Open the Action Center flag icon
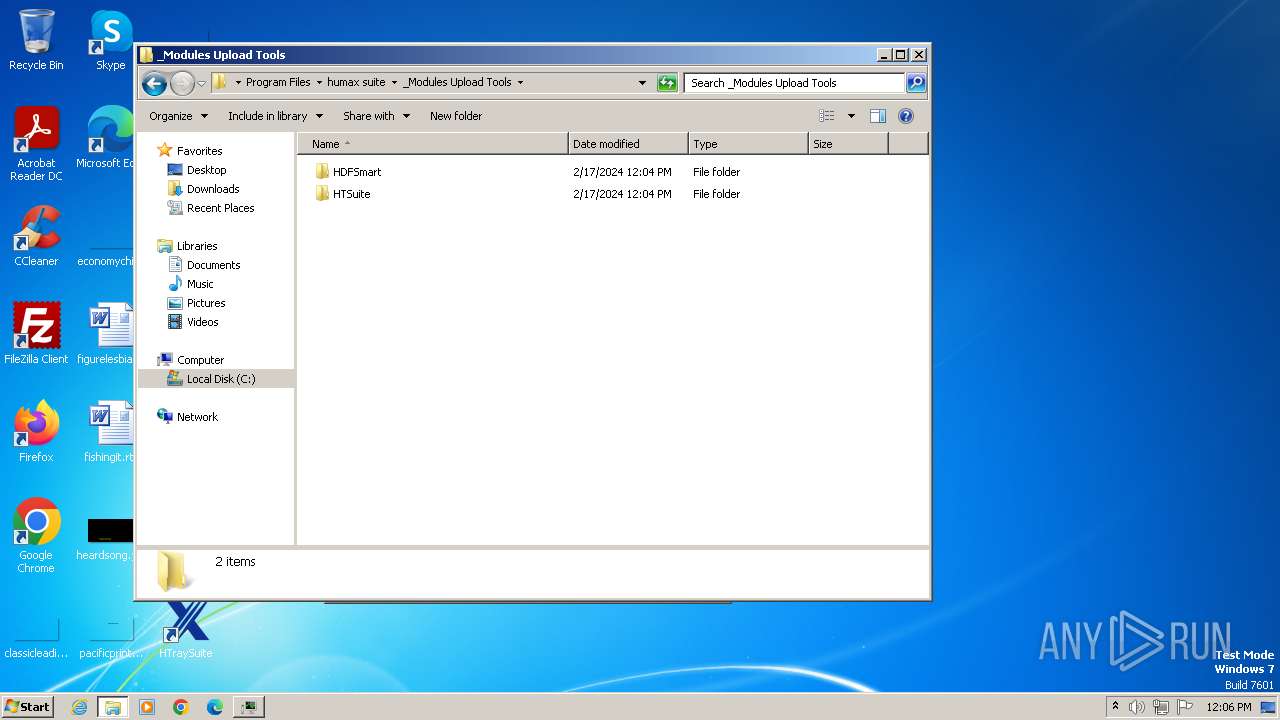 1185,707
